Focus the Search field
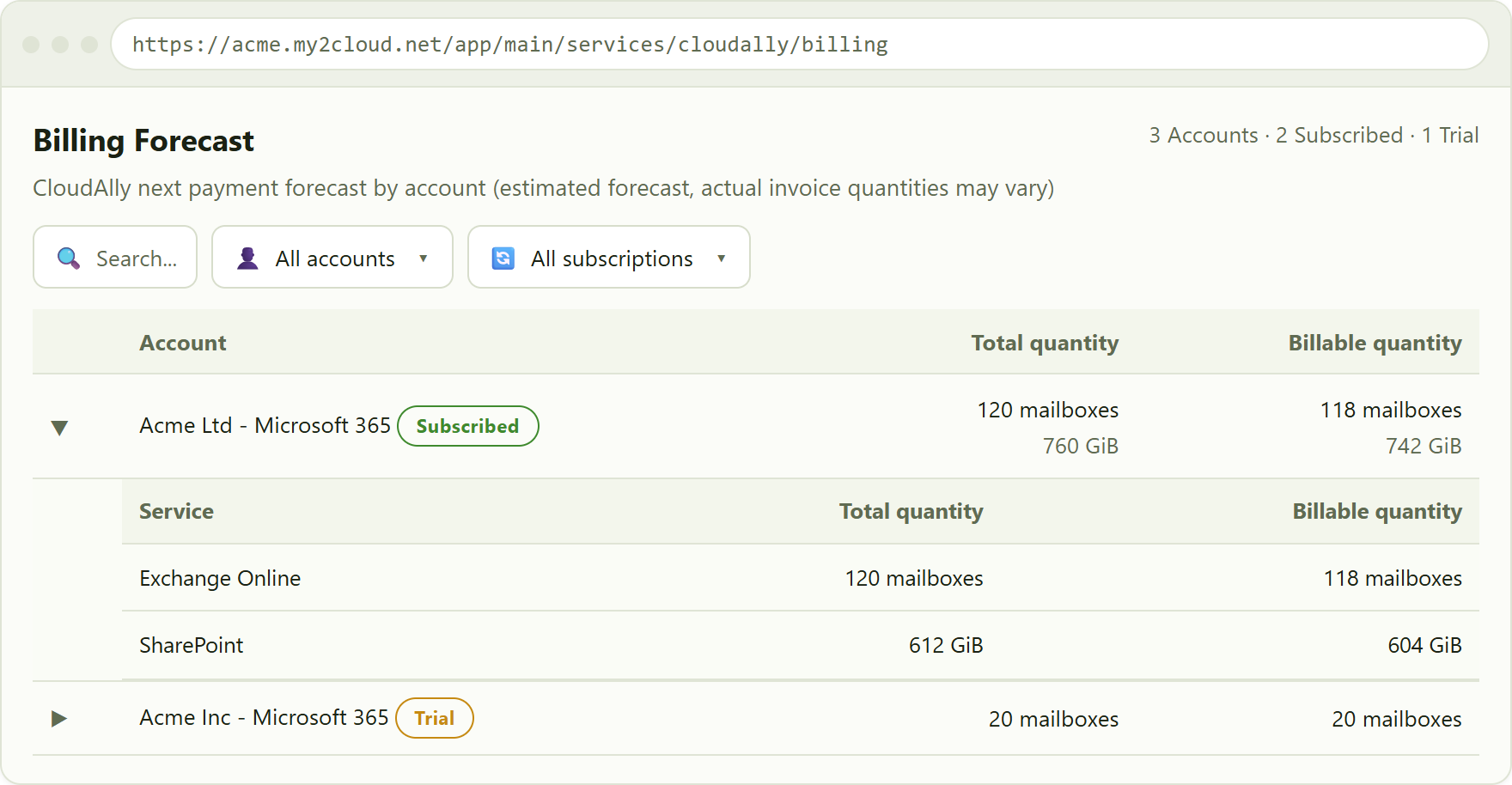Viewport: 1512px width, 785px height. point(115,257)
